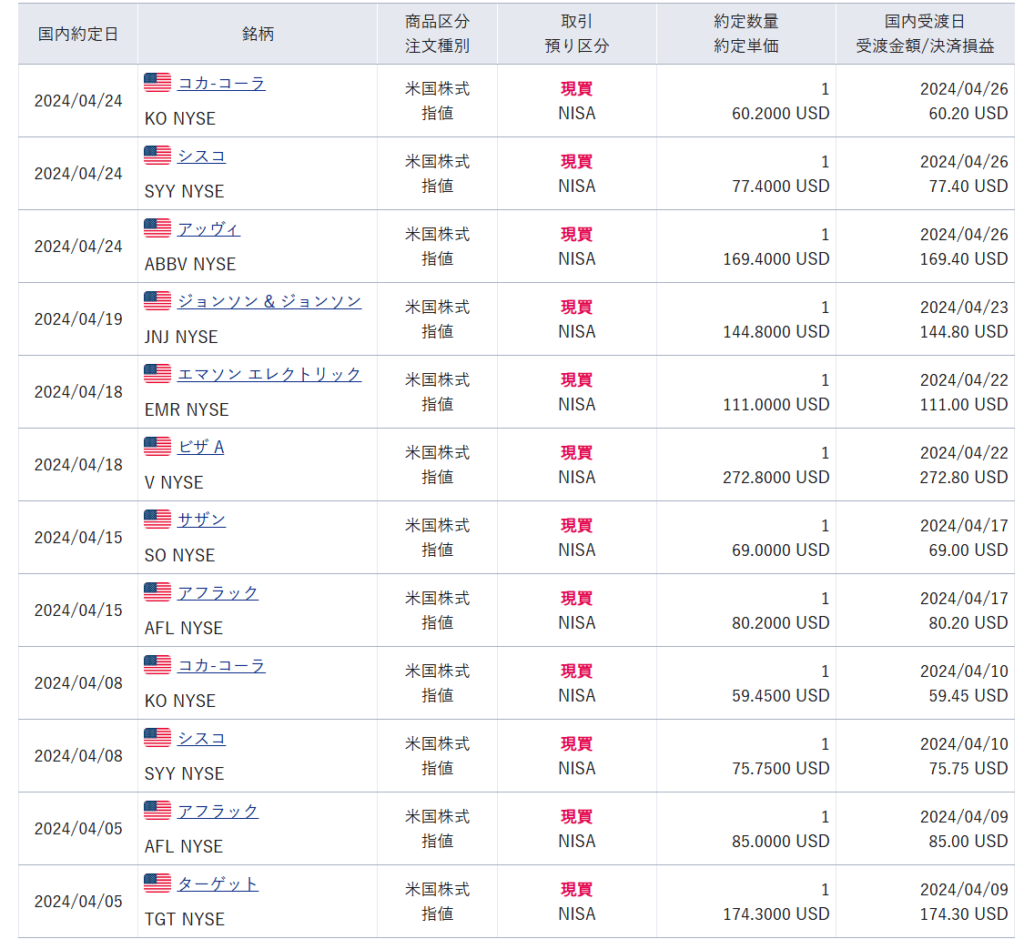Click the US flag icon beside アッヴィ

coord(157,228)
